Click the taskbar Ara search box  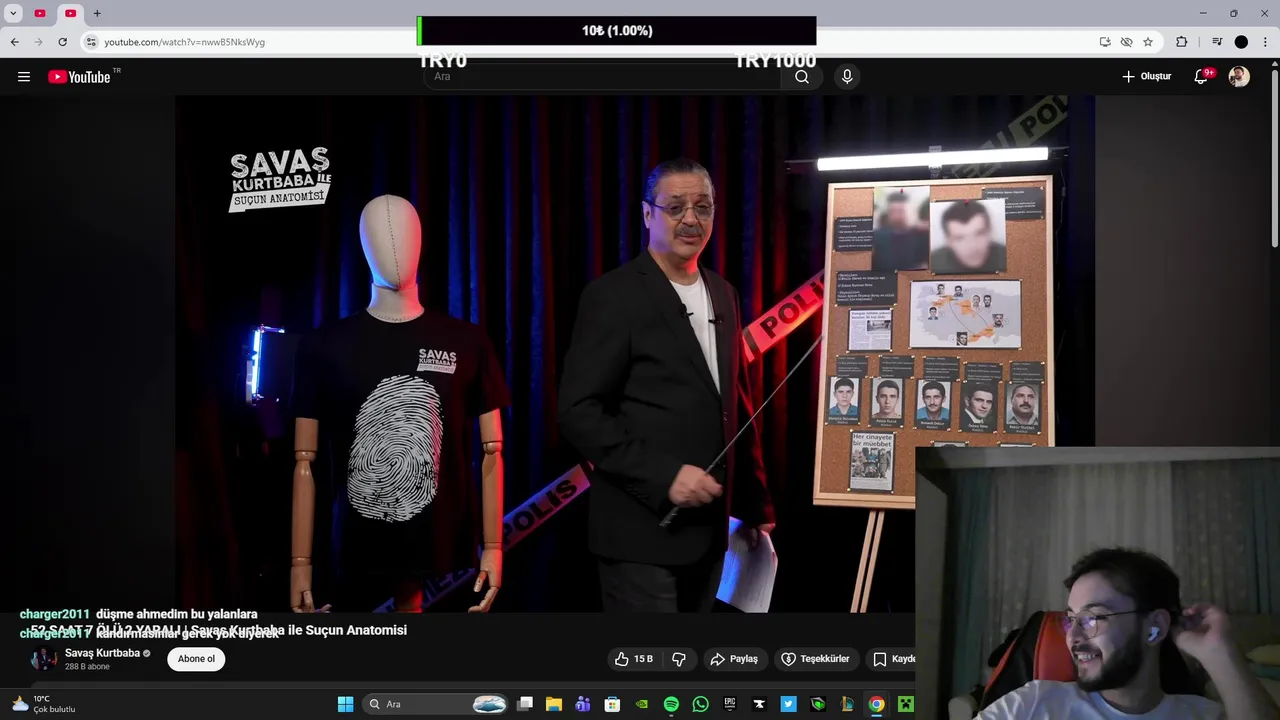[x=437, y=704]
